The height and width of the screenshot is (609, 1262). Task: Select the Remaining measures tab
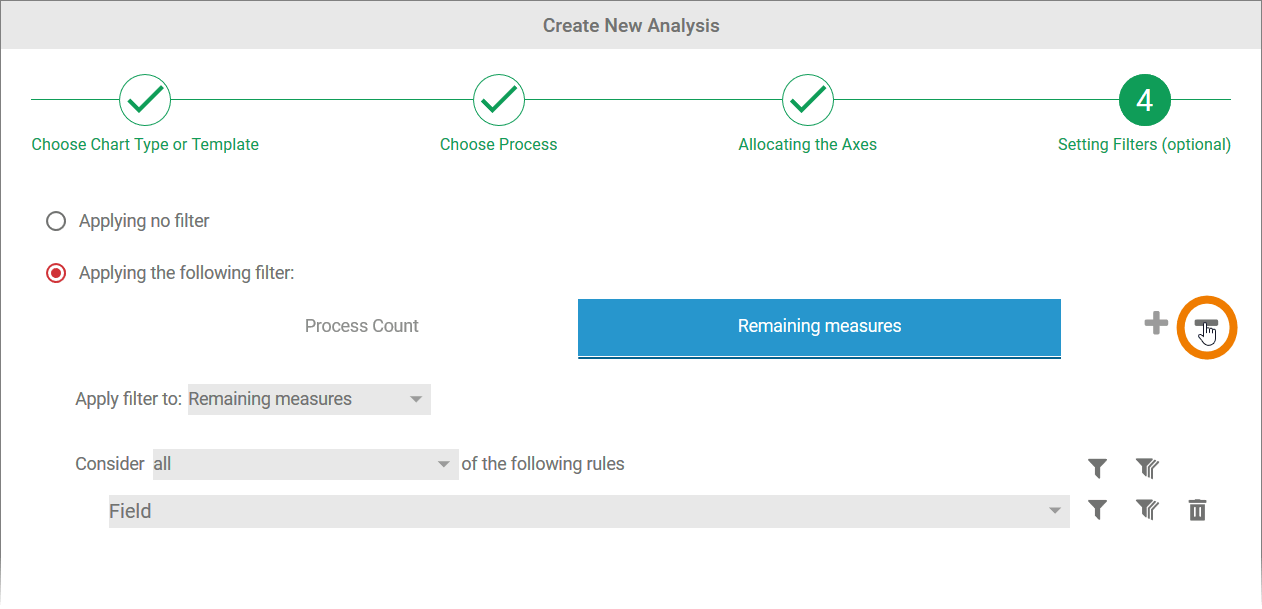click(x=819, y=326)
